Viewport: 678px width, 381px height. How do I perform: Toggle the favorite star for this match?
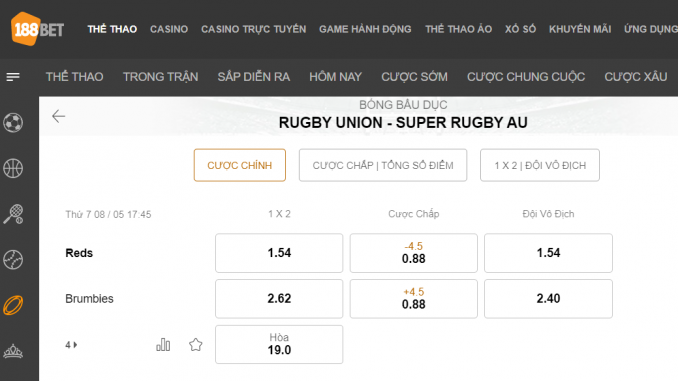coord(195,345)
